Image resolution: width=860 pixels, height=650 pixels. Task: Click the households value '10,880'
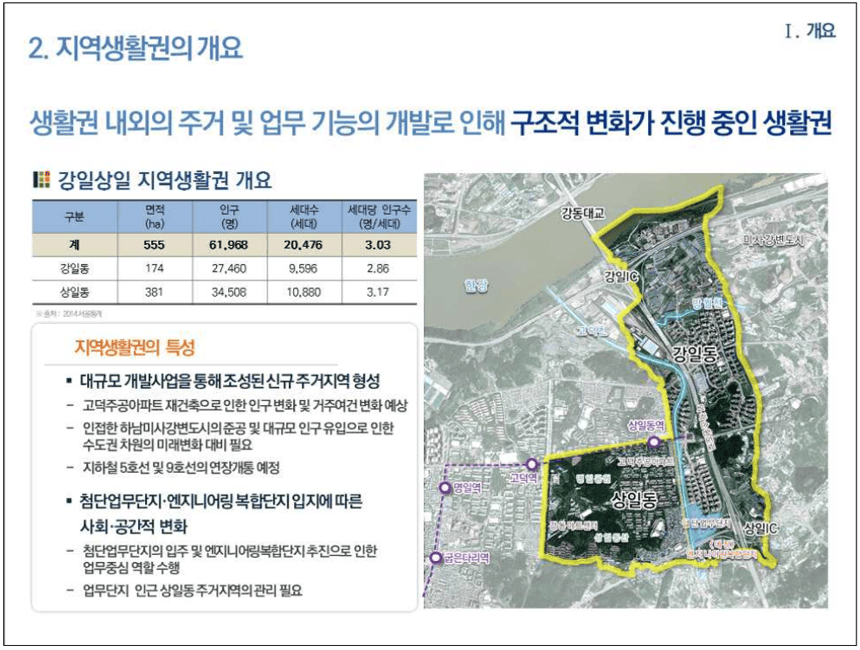tap(303, 292)
